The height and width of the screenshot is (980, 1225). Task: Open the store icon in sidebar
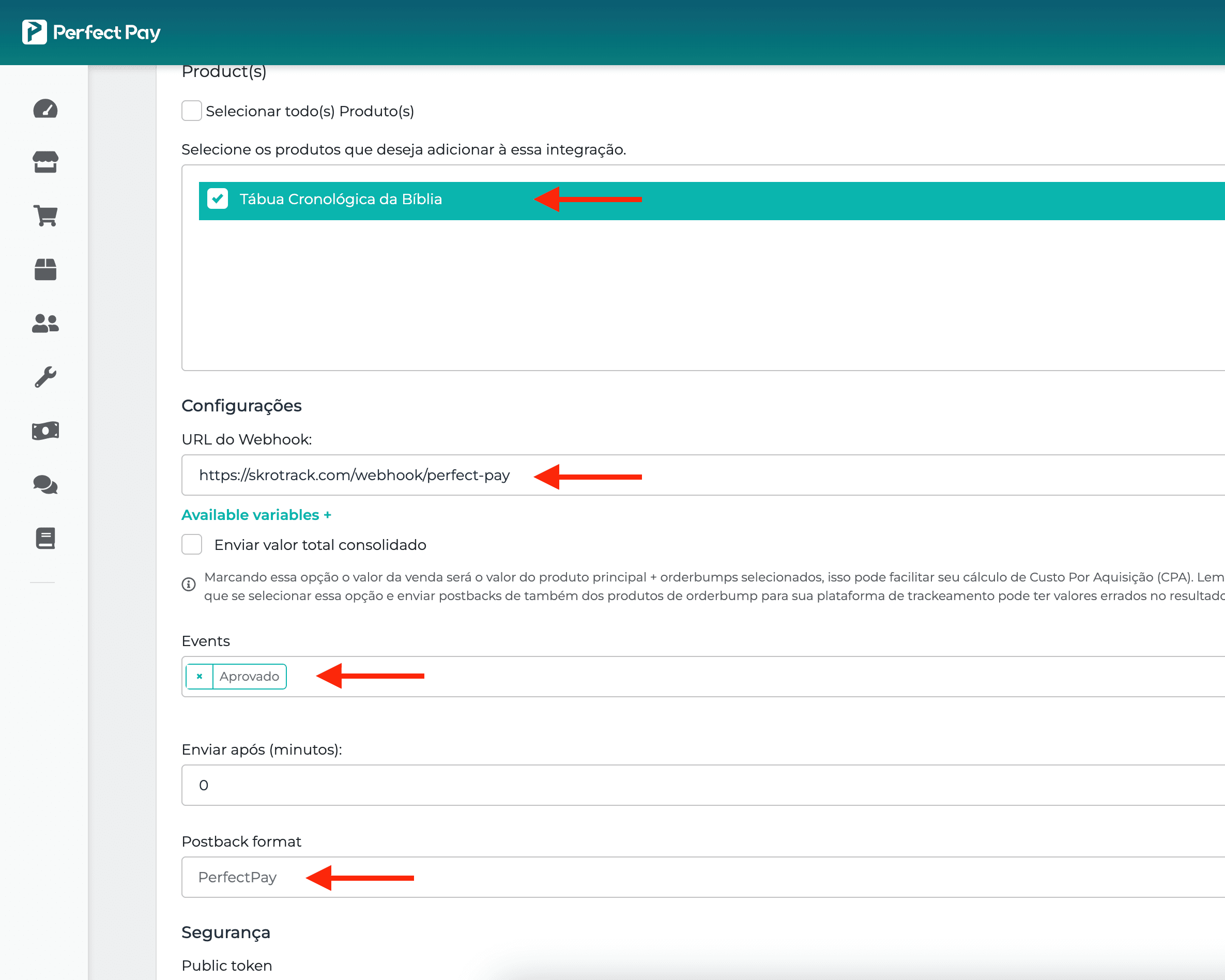pyautogui.click(x=45, y=162)
